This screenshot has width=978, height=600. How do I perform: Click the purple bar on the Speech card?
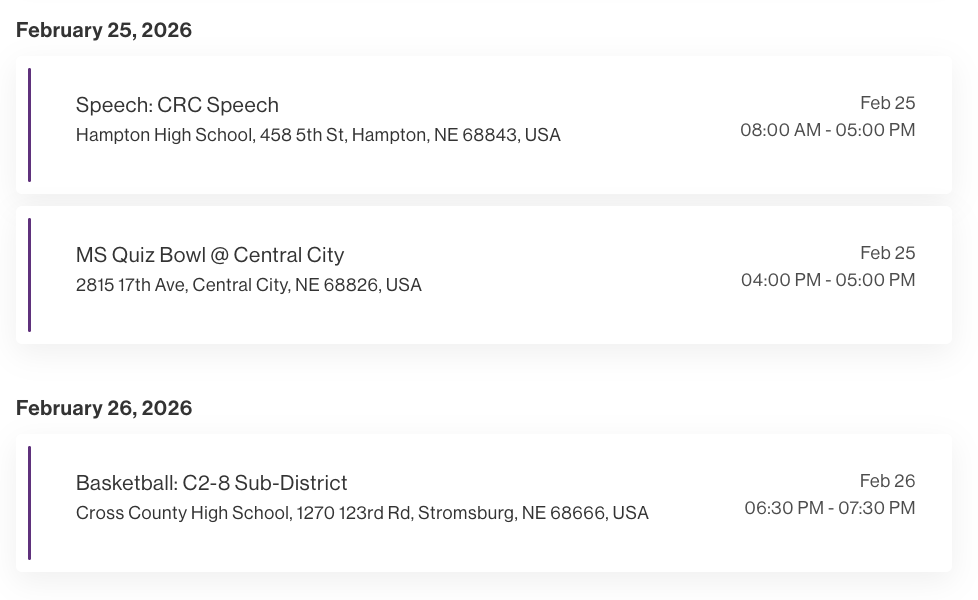click(x=30, y=125)
